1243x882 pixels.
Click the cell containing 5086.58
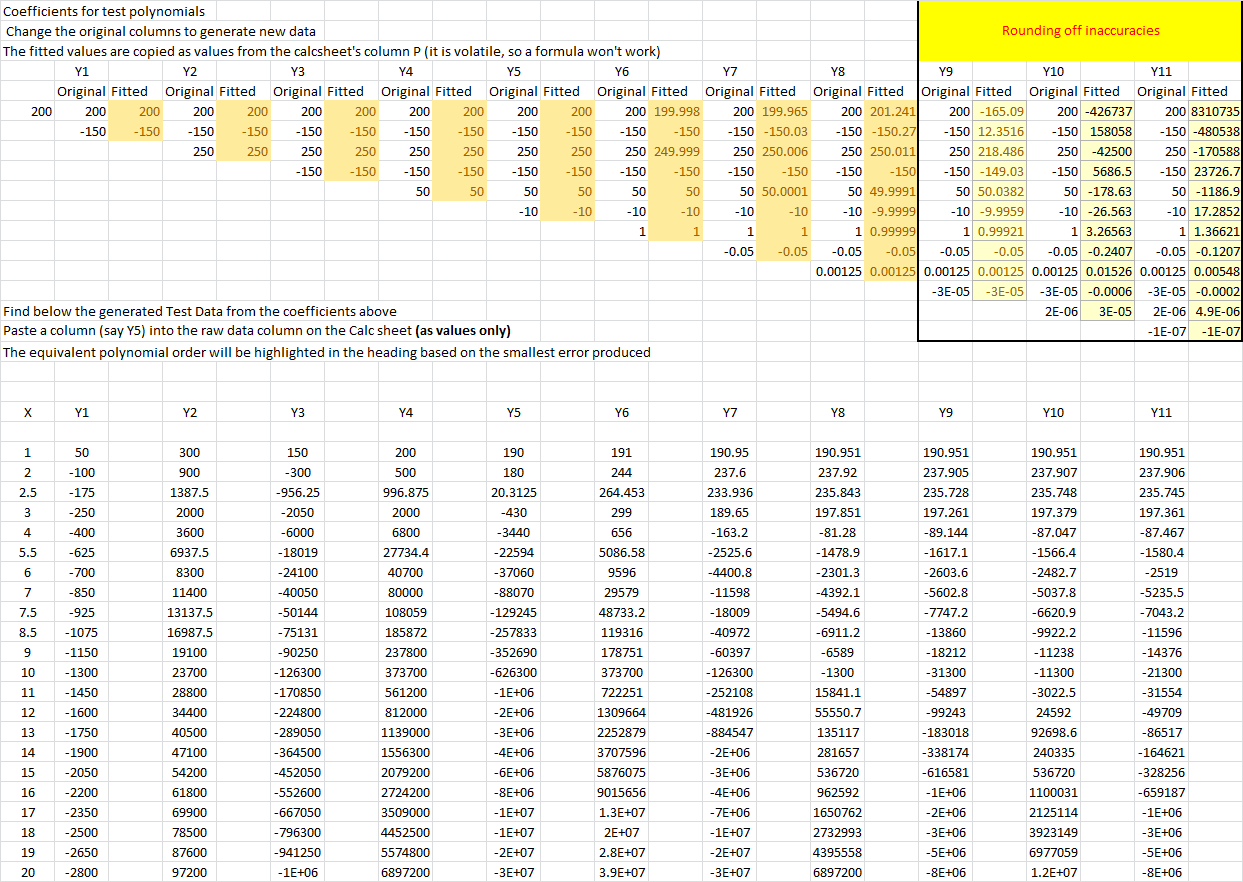pos(621,552)
